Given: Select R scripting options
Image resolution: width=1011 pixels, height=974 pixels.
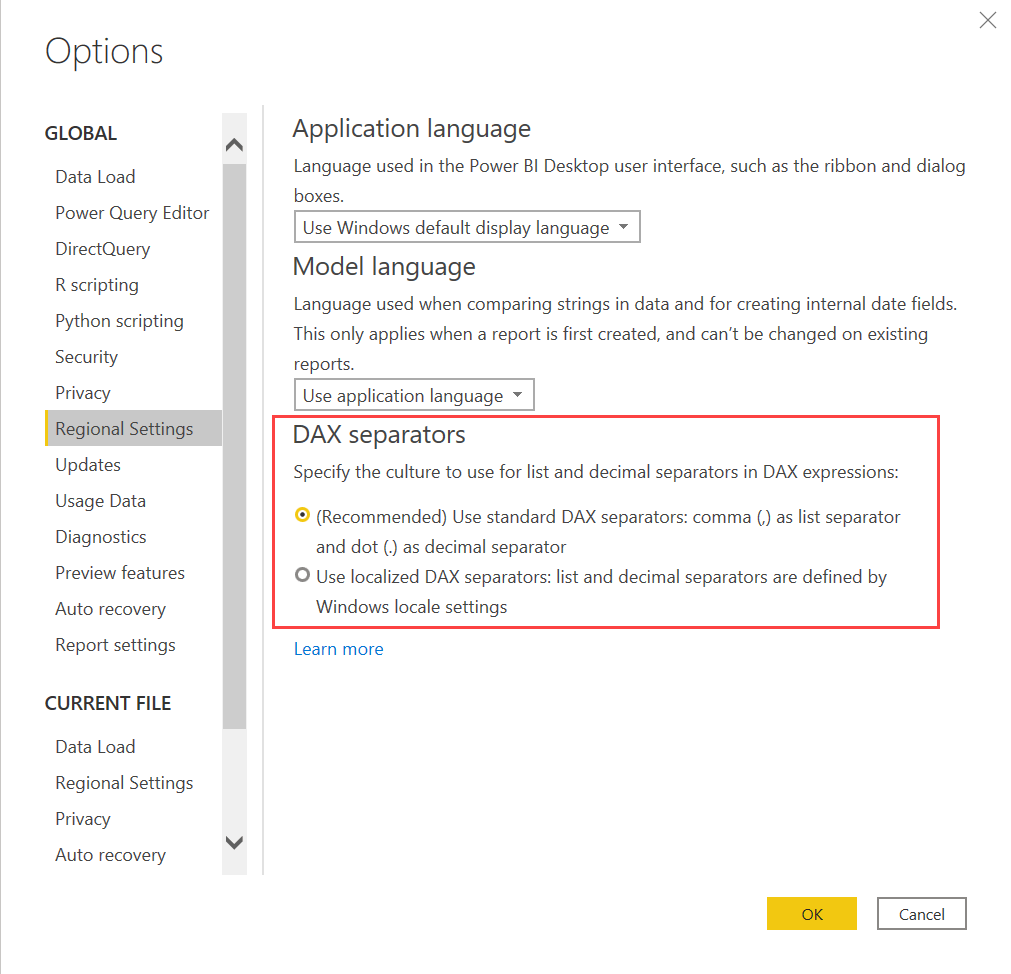Looking at the screenshot, I should (x=97, y=284).
